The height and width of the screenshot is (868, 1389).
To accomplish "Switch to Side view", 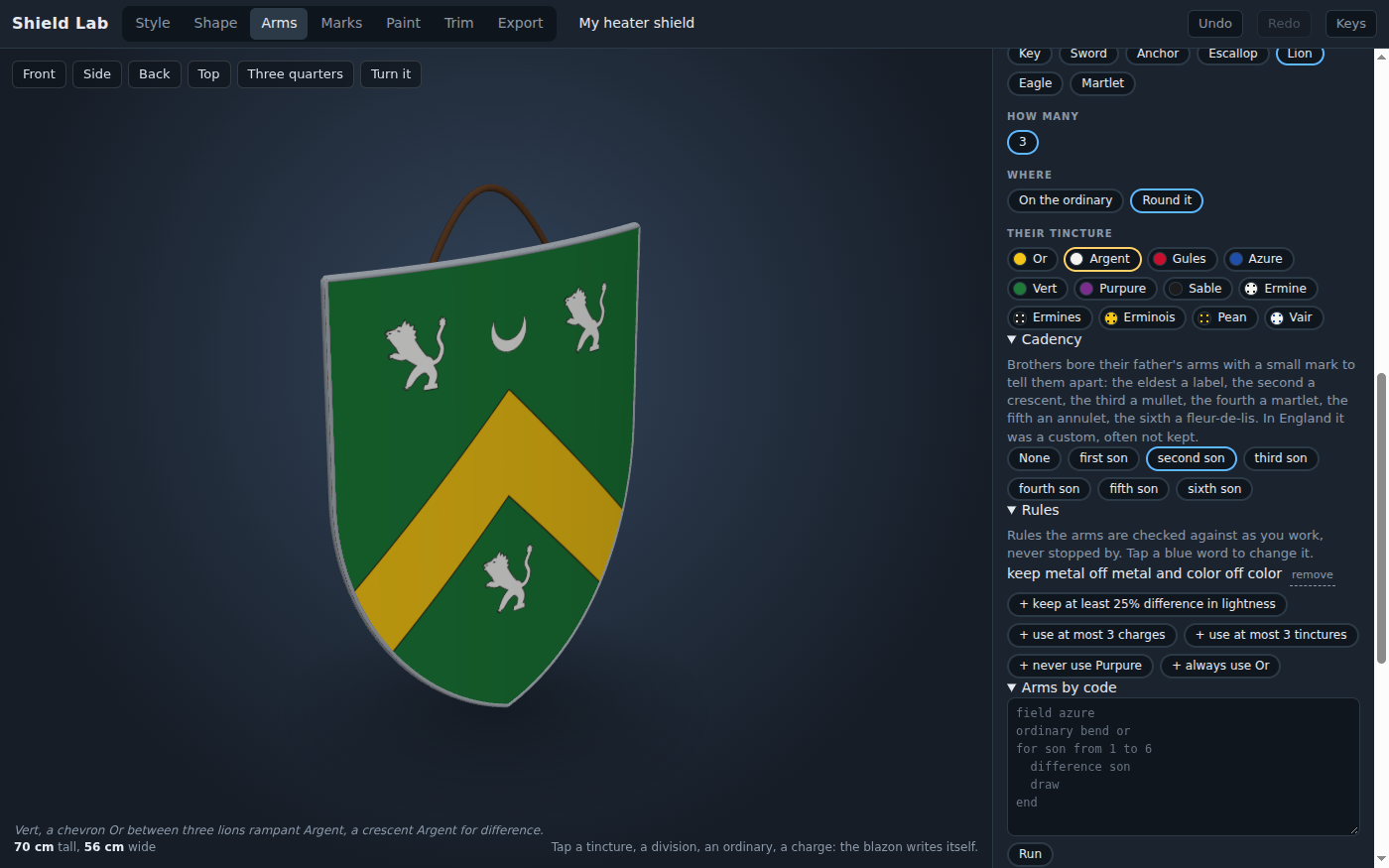I will (x=97, y=74).
